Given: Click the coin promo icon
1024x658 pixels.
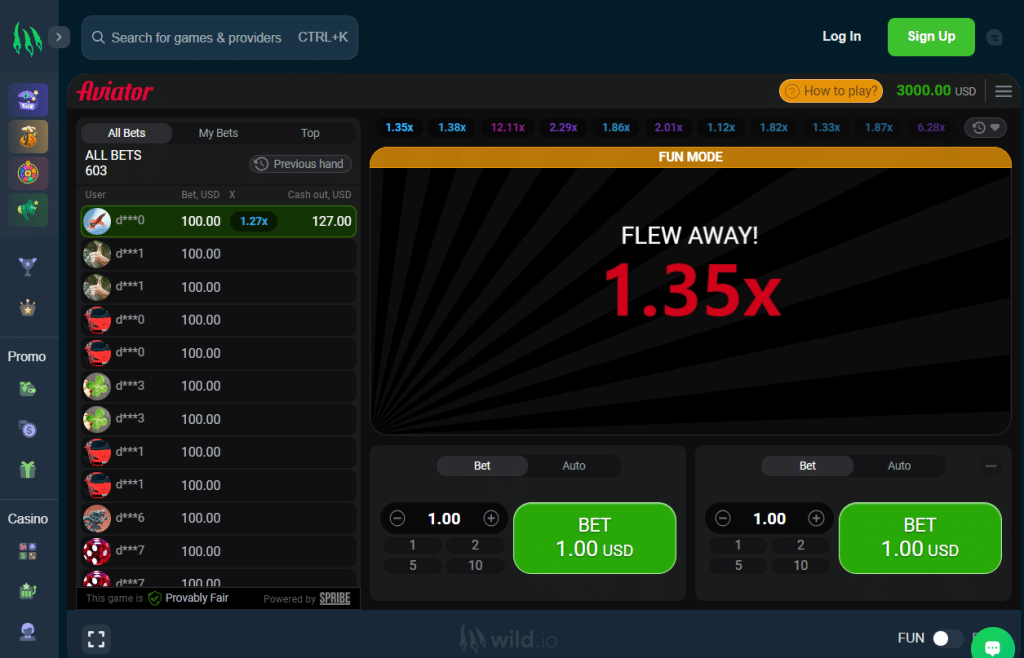Looking at the screenshot, I should 27,429.
